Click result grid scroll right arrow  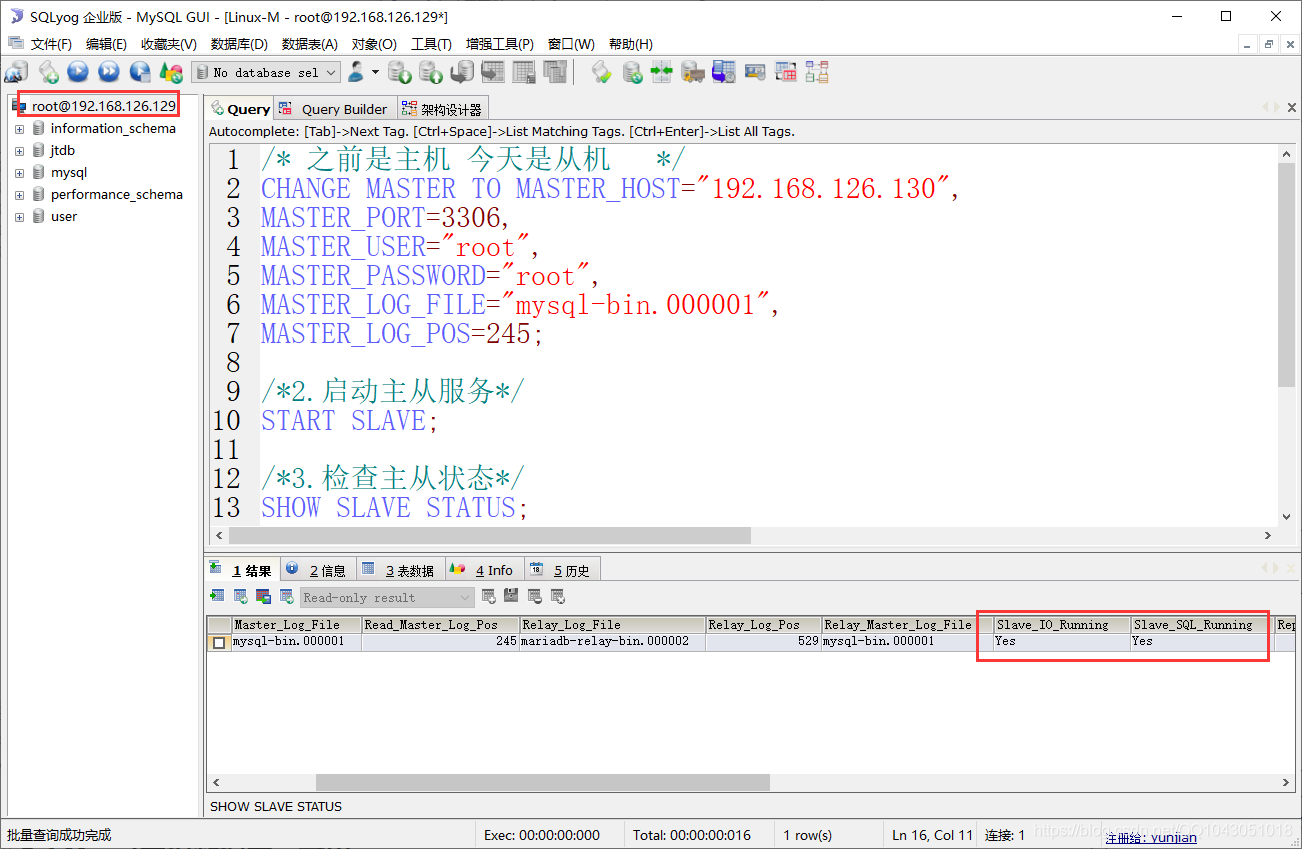point(1286,782)
